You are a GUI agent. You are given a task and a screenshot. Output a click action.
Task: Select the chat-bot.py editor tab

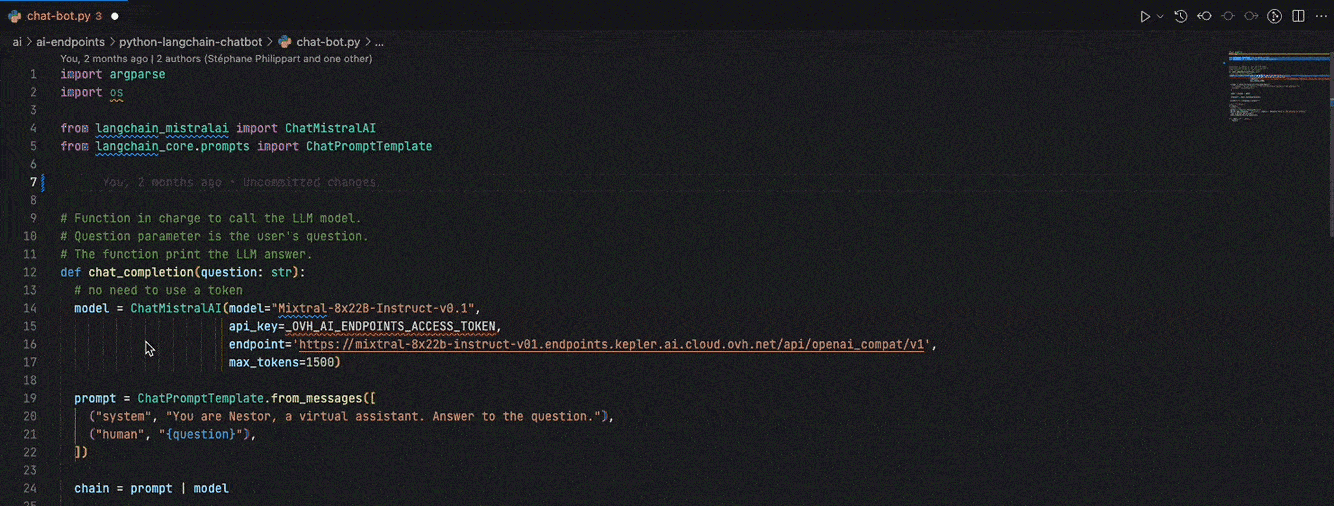click(x=58, y=16)
